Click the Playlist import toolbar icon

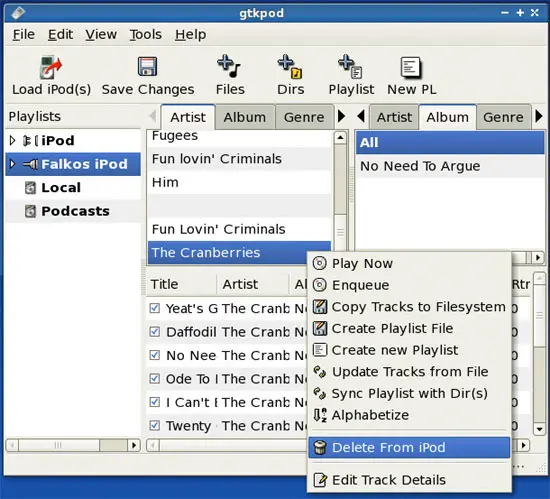350,66
